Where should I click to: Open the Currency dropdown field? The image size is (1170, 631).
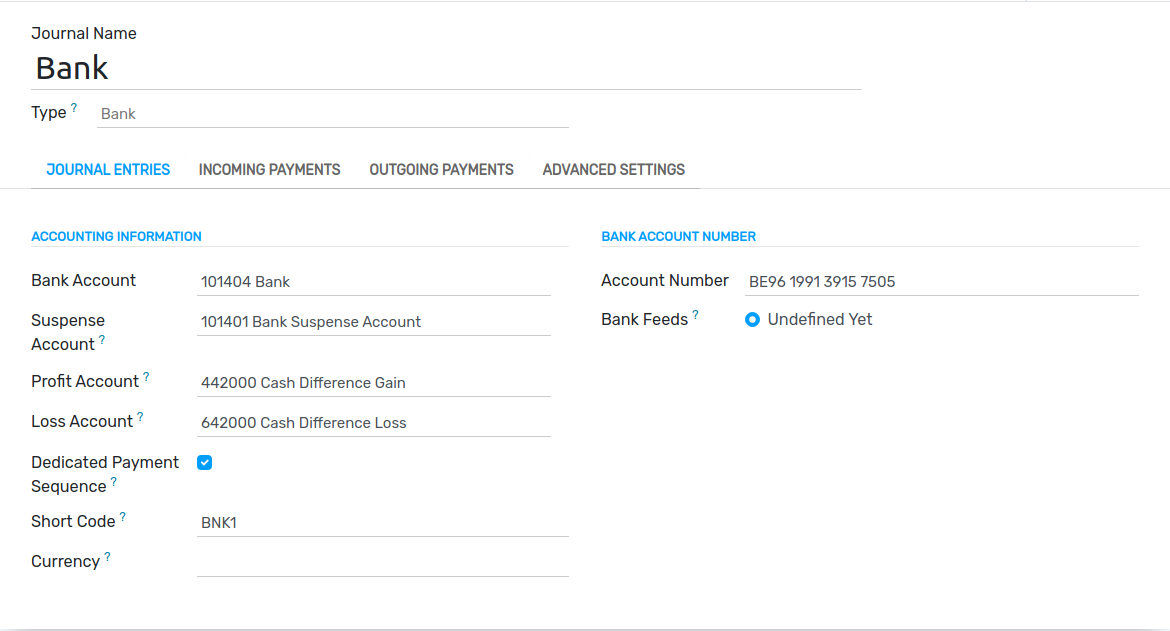coord(383,562)
